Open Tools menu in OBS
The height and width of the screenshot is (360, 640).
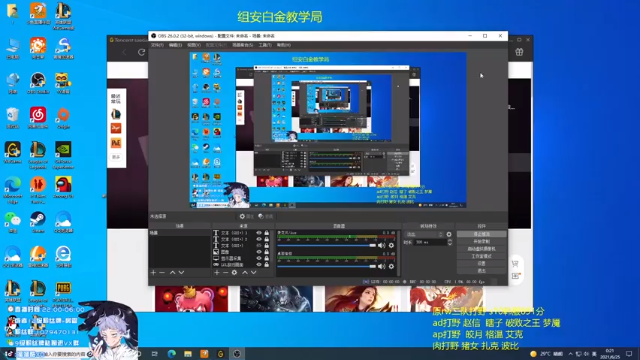pos(265,45)
